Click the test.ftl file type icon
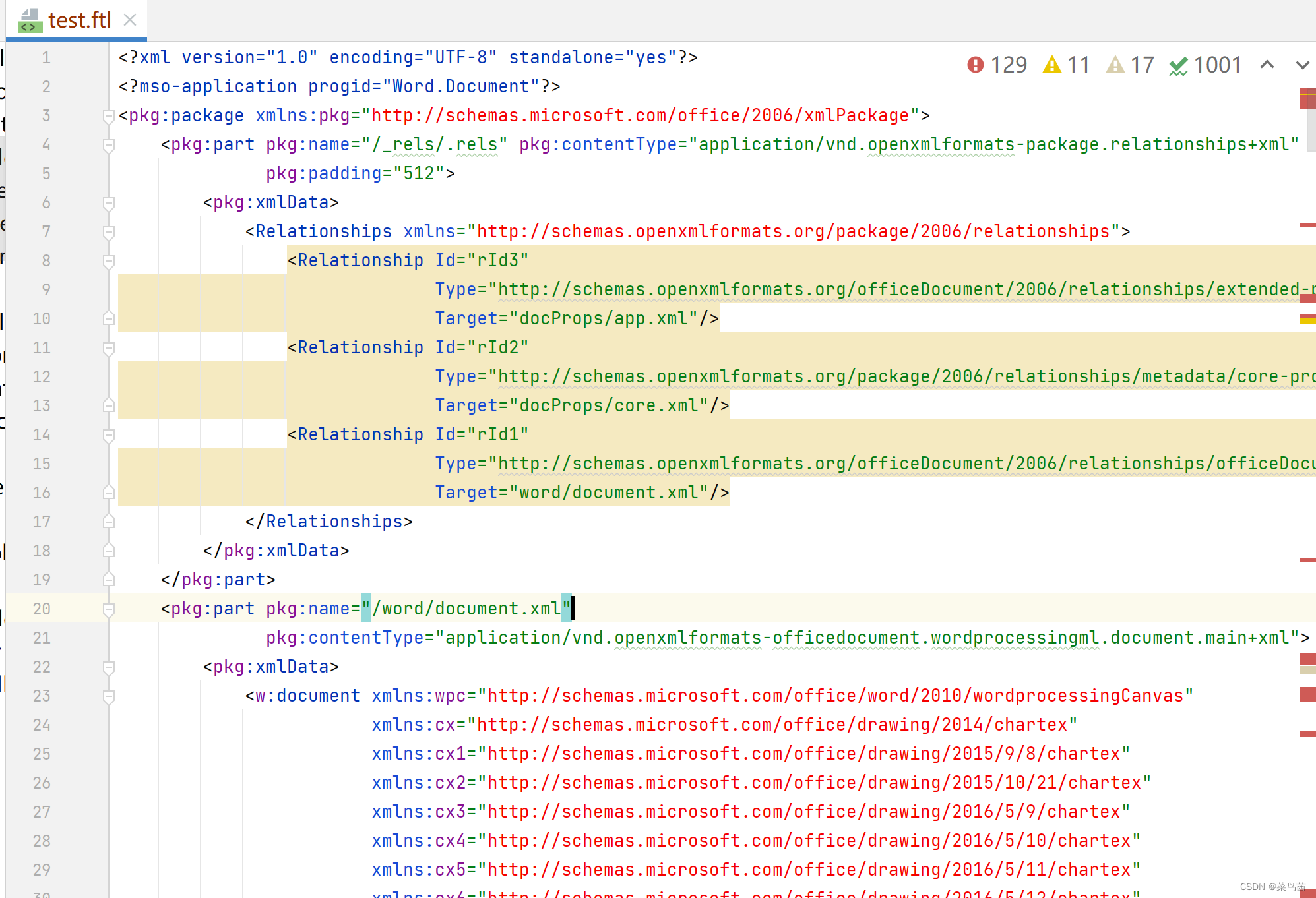Viewport: 1316px width, 898px height. [30, 20]
